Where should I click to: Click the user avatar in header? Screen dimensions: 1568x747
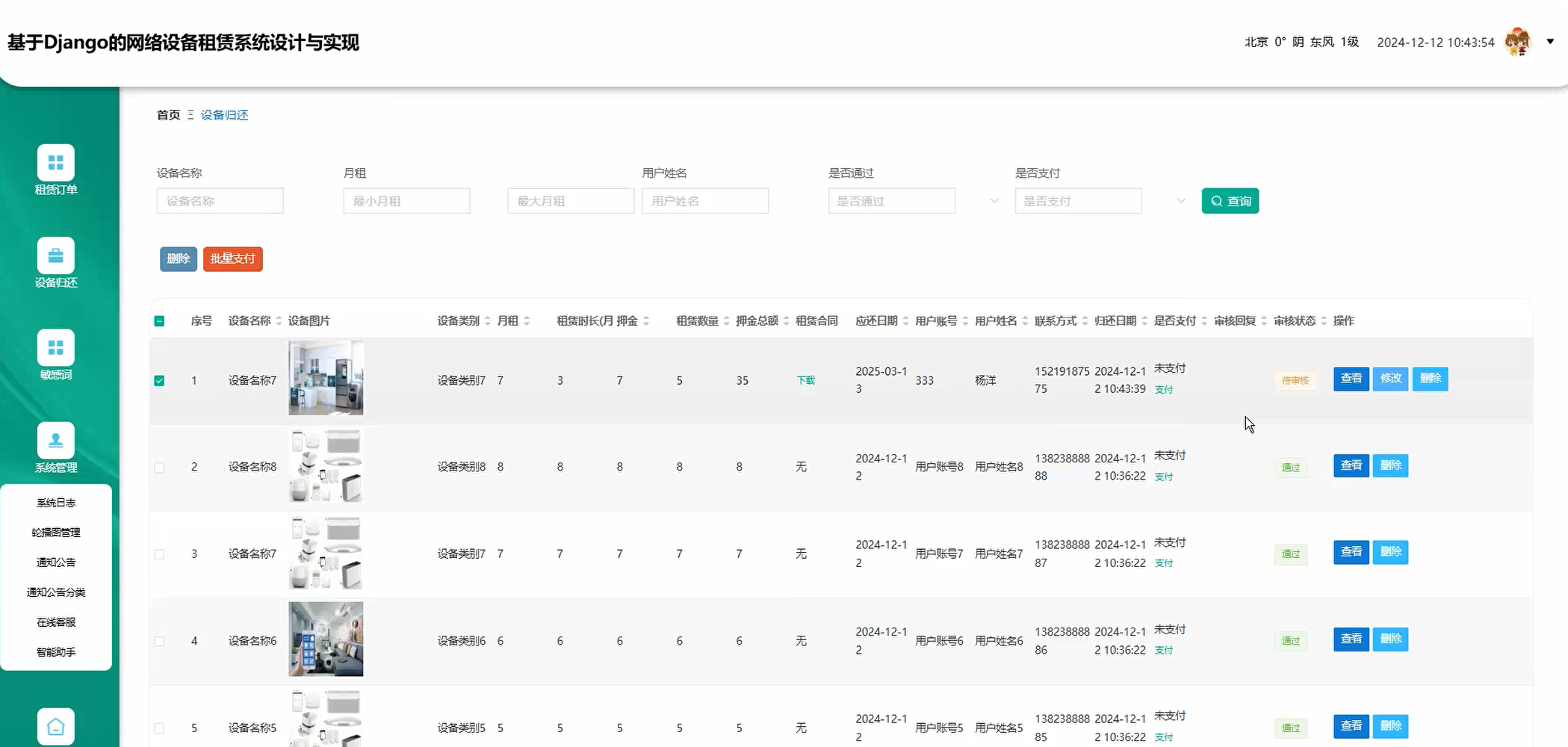[x=1518, y=42]
